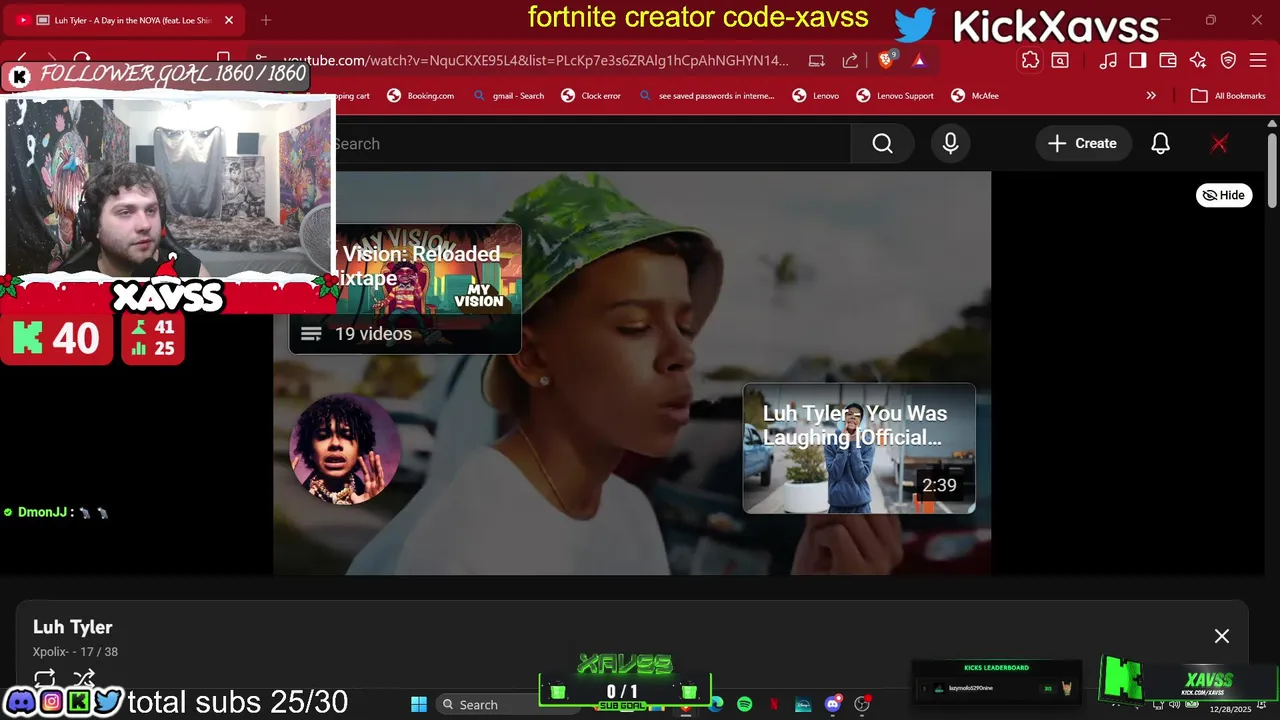Open the saved passwords bookmark
Viewport: 1280px width, 720px height.
(707, 96)
